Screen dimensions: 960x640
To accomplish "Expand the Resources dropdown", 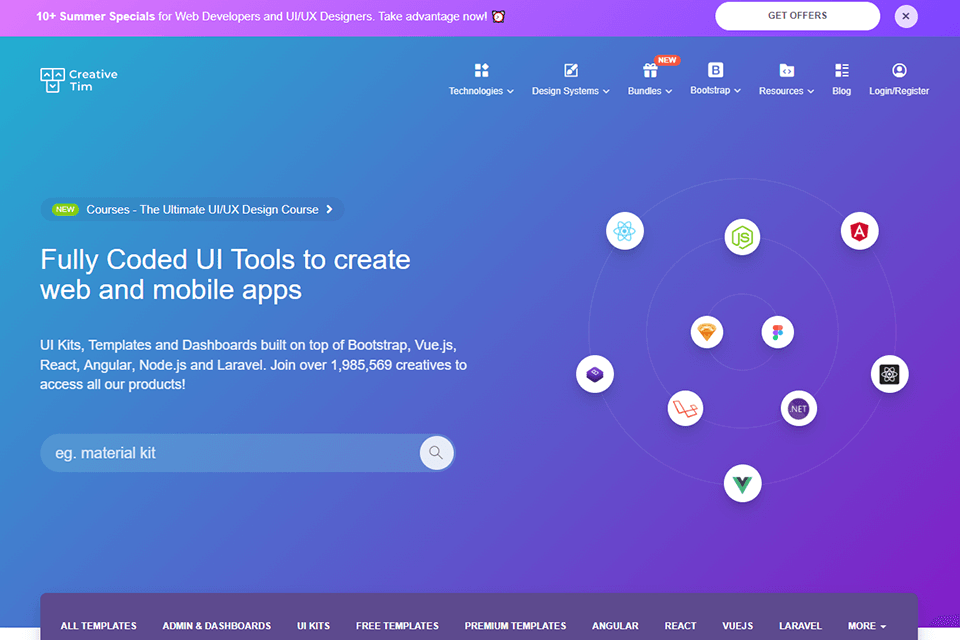I will (x=786, y=78).
